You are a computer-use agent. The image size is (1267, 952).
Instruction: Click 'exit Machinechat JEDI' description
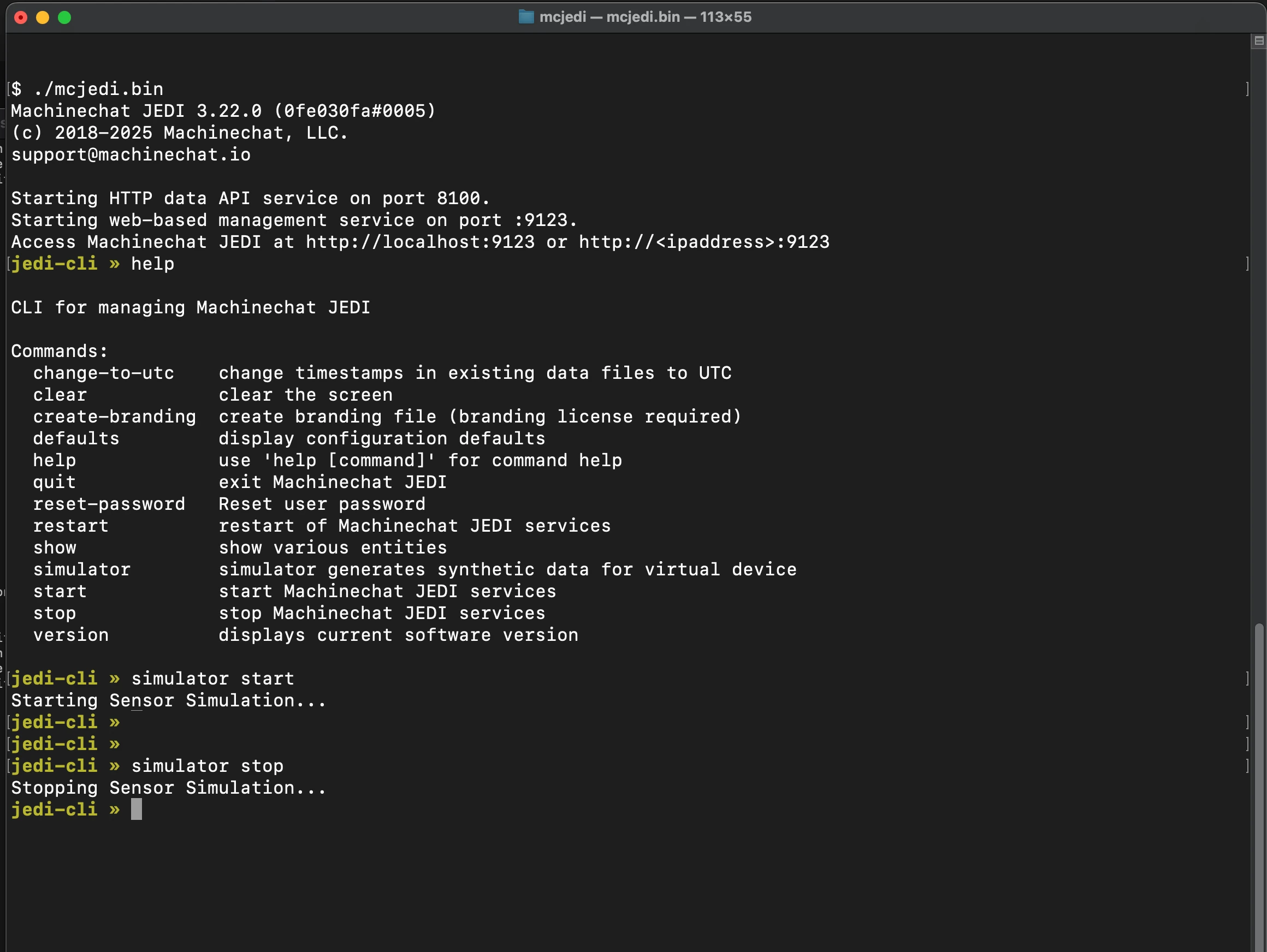(x=332, y=482)
